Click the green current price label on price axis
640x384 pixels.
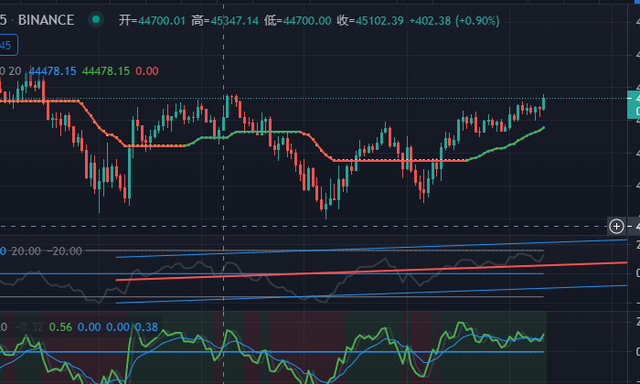633,105
